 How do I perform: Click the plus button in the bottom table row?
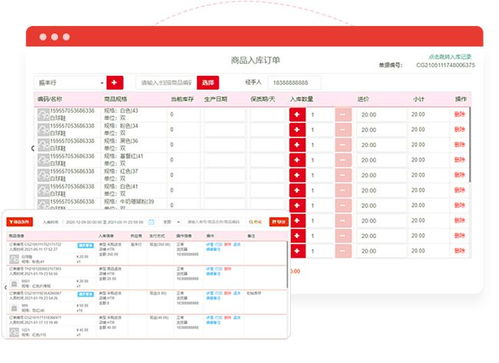click(297, 251)
